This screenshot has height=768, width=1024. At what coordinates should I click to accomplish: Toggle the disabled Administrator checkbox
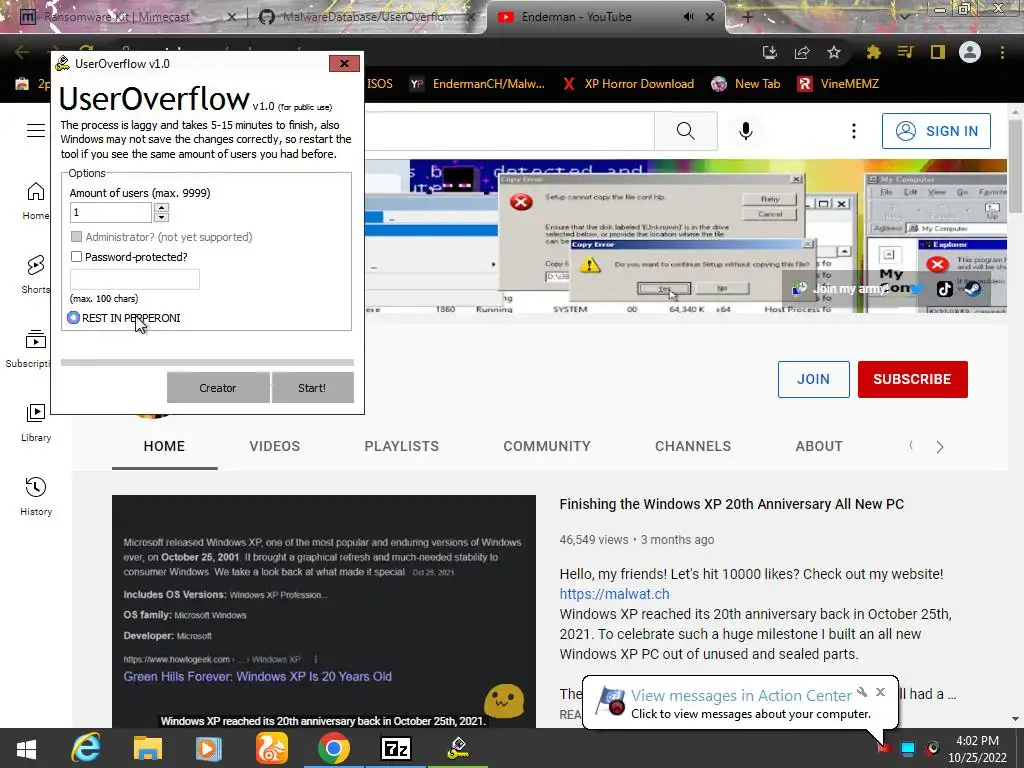[x=76, y=236]
